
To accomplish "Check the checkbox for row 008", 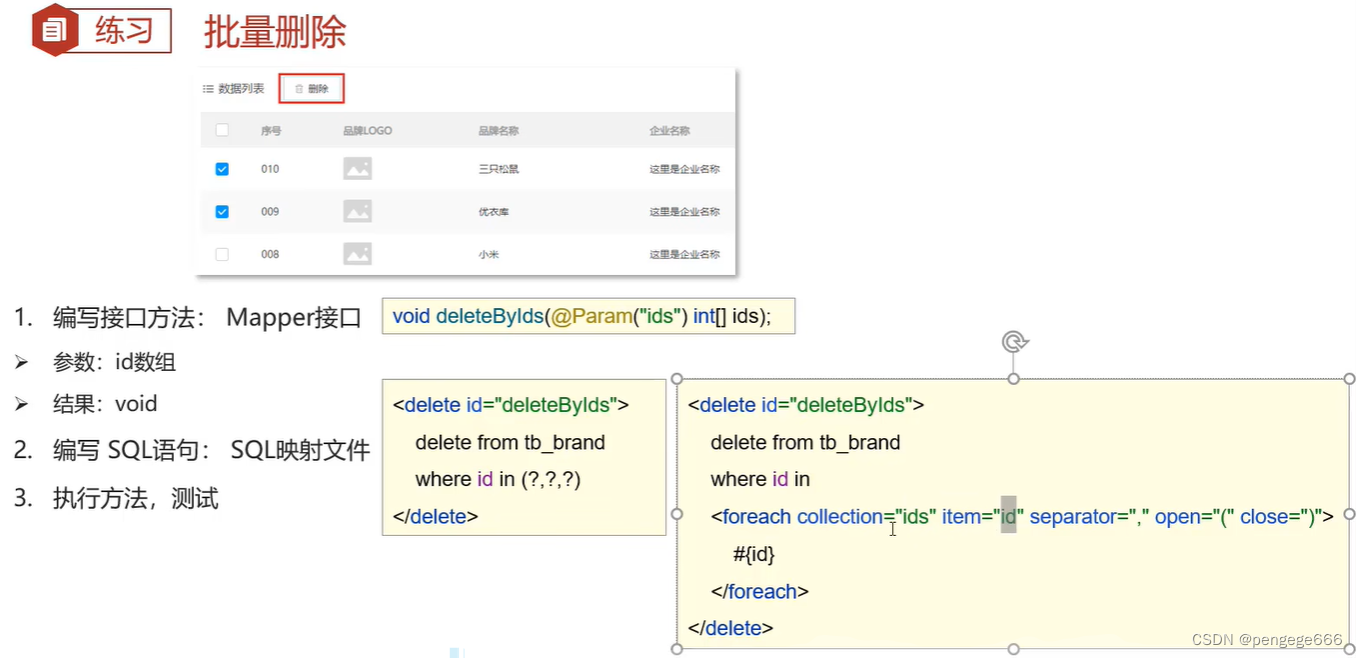I will coord(222,254).
